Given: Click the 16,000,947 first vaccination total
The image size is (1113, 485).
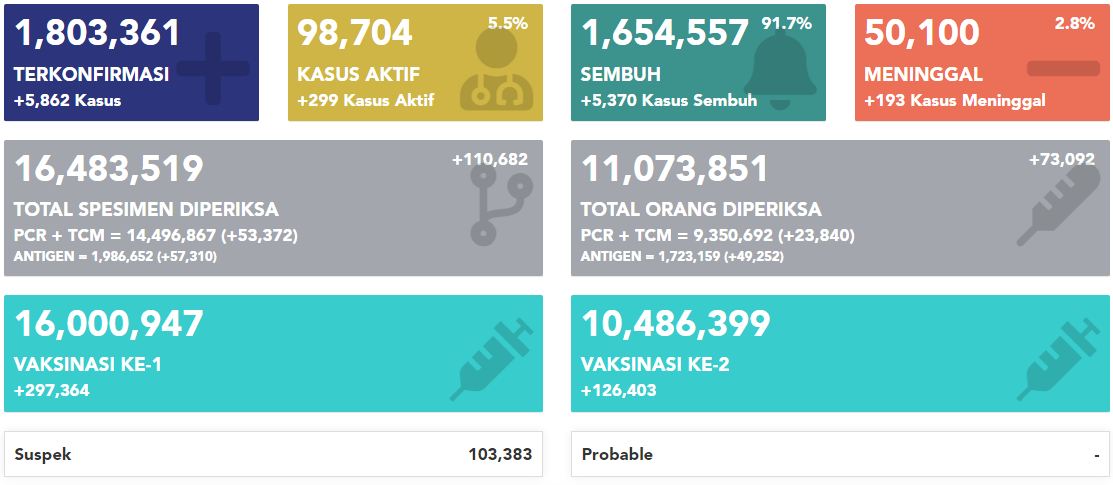Looking at the screenshot, I should click(x=109, y=324).
